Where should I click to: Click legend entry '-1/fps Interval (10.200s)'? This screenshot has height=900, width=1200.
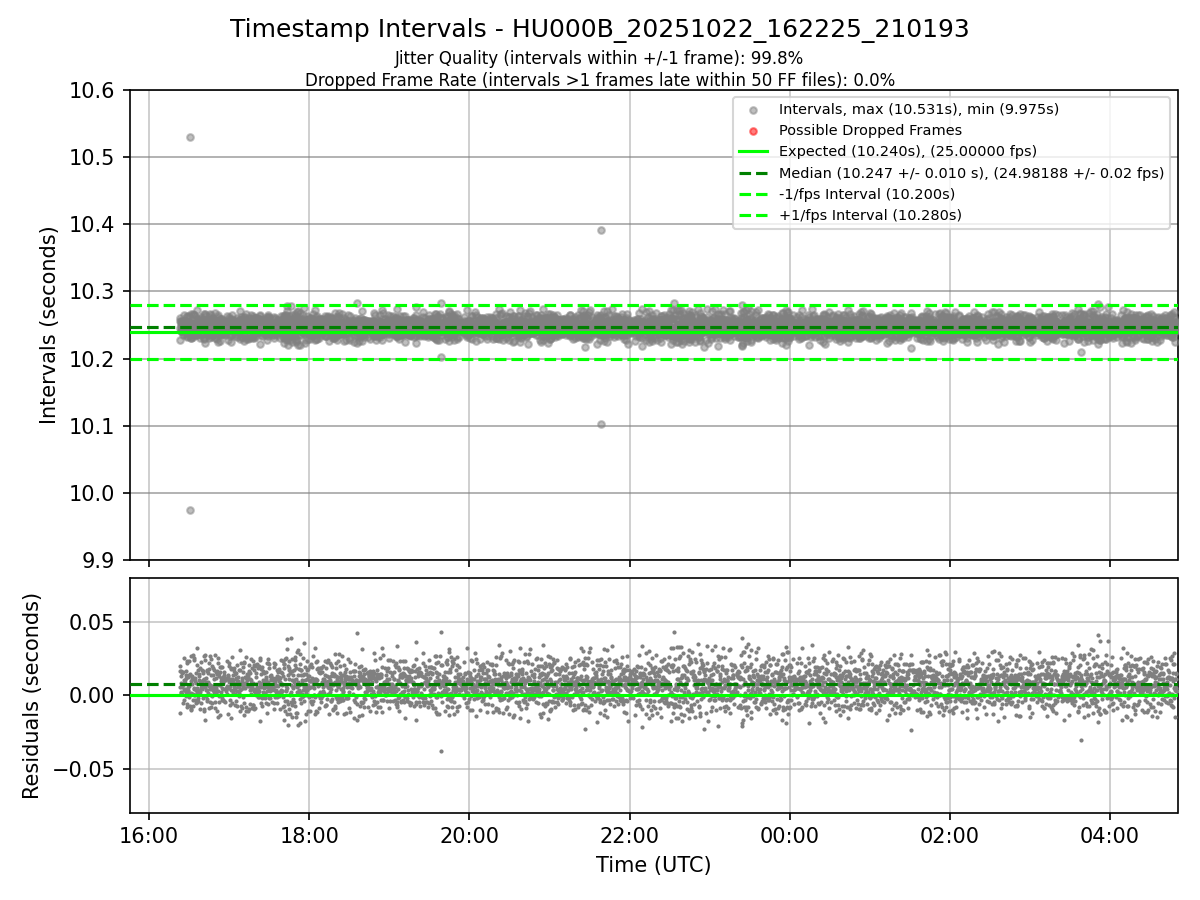click(x=866, y=194)
